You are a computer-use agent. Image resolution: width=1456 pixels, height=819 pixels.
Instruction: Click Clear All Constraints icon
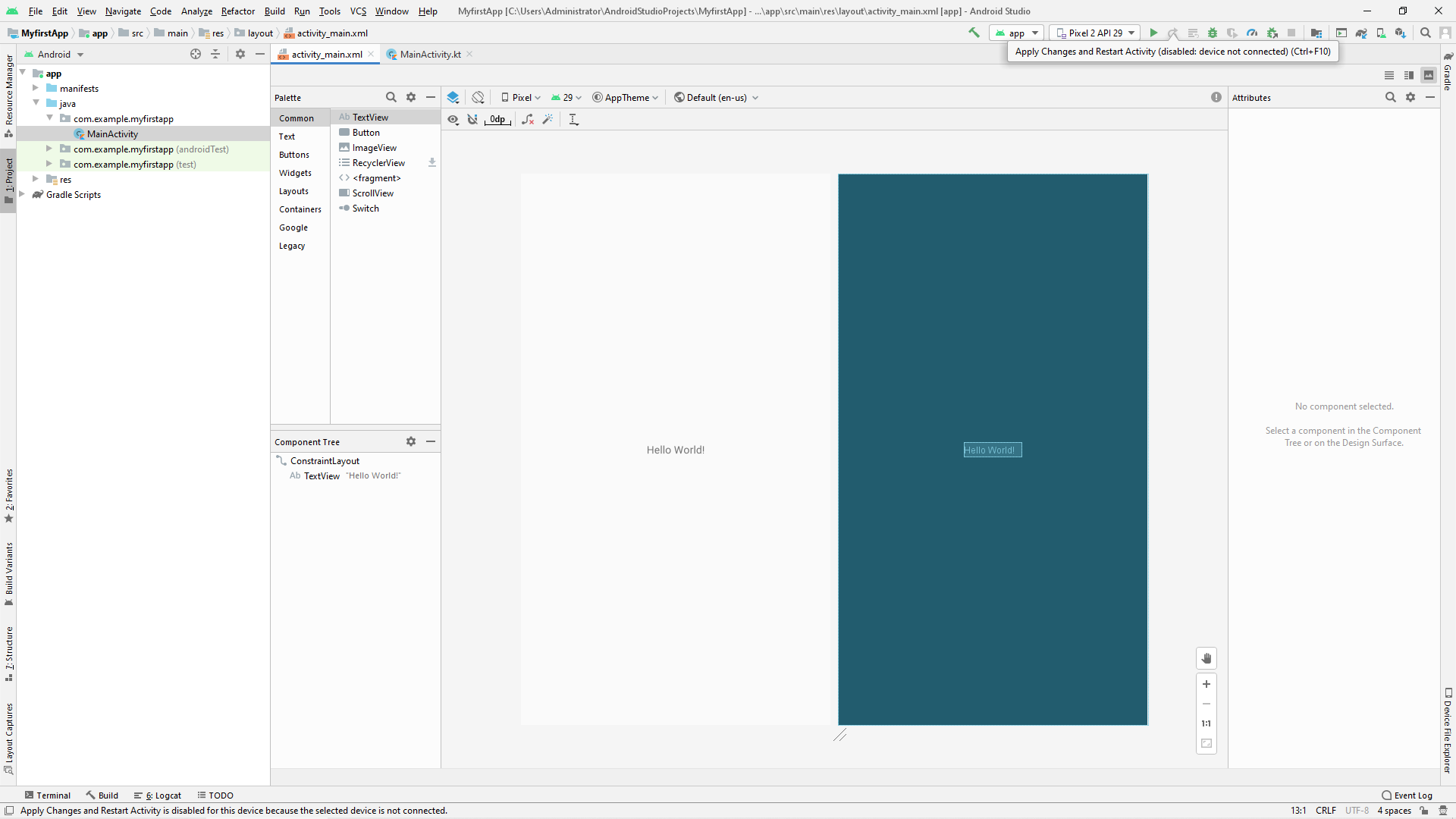tap(528, 119)
